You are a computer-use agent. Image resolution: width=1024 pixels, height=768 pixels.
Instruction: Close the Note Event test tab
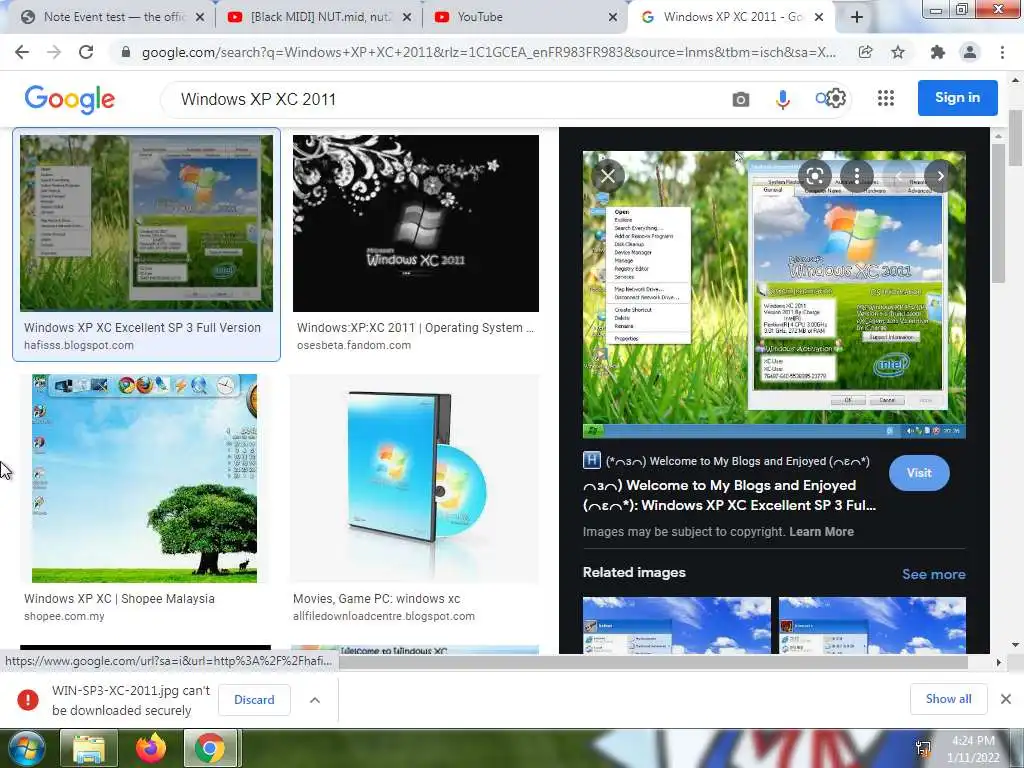point(200,17)
